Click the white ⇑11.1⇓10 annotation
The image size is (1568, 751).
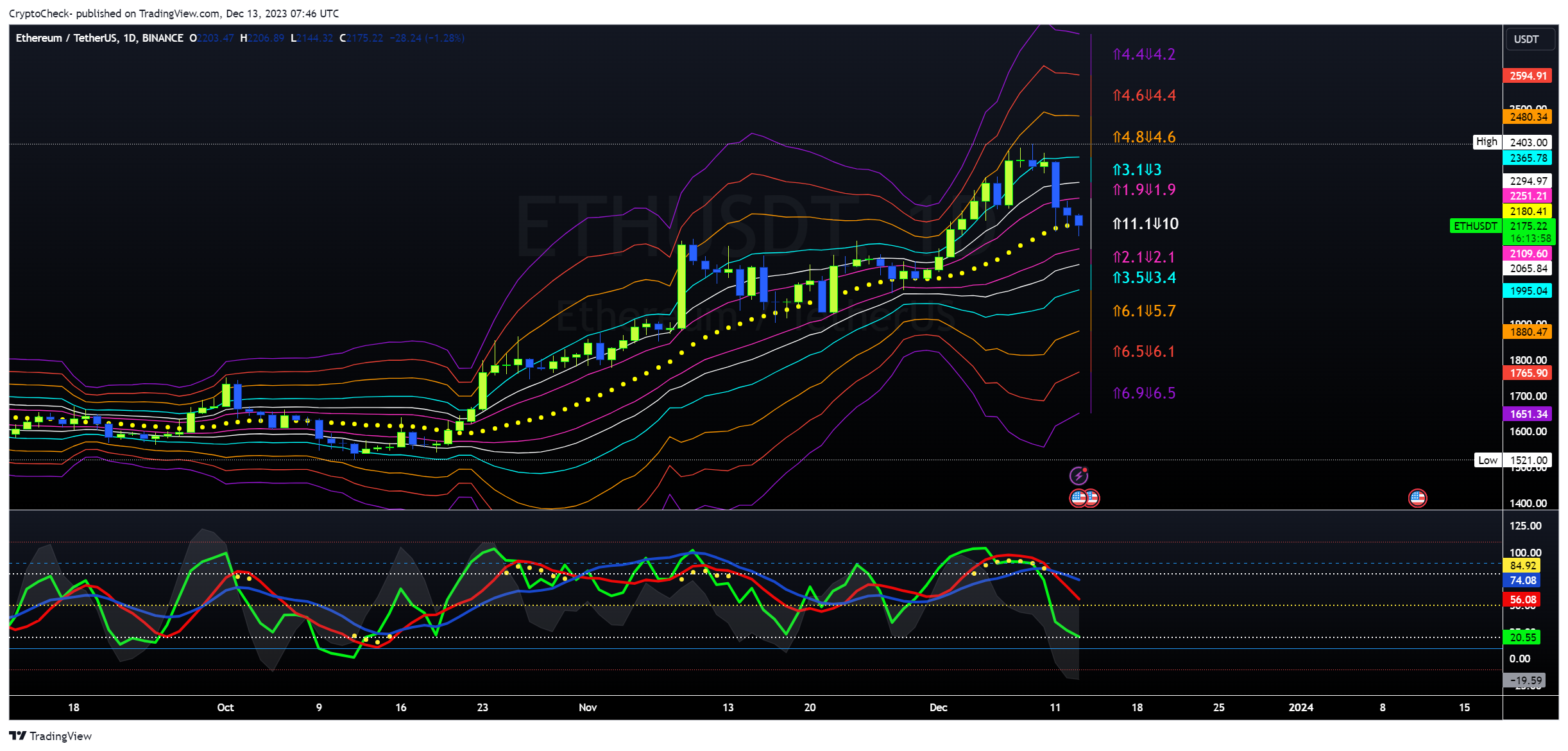[x=1145, y=224]
